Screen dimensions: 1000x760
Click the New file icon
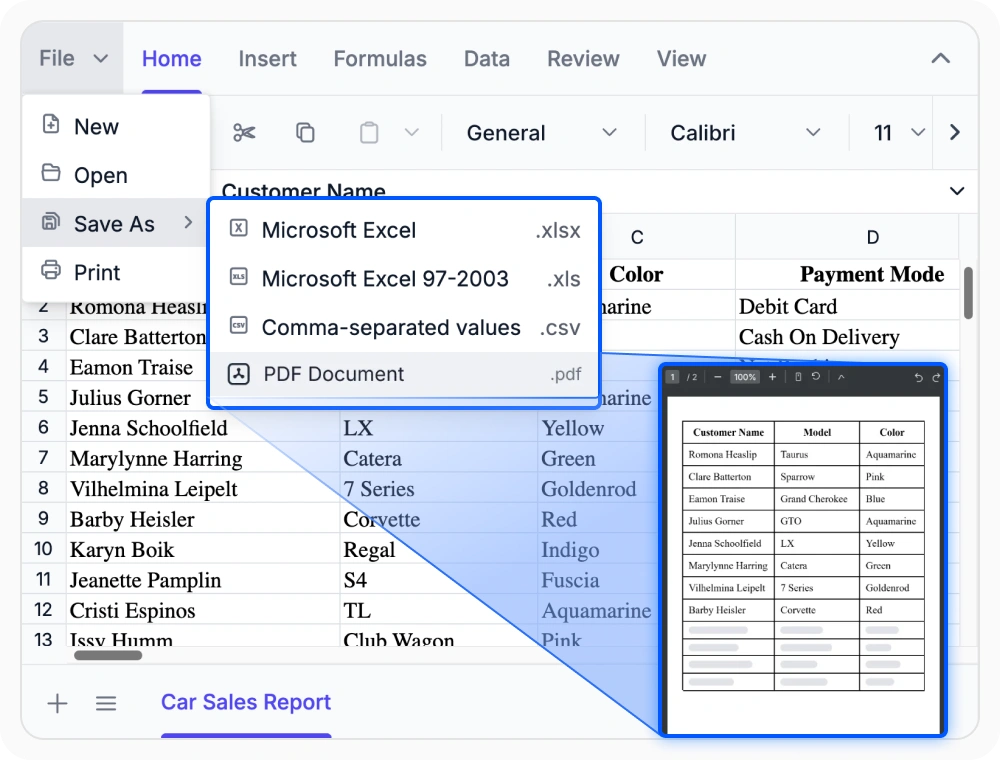point(51,124)
